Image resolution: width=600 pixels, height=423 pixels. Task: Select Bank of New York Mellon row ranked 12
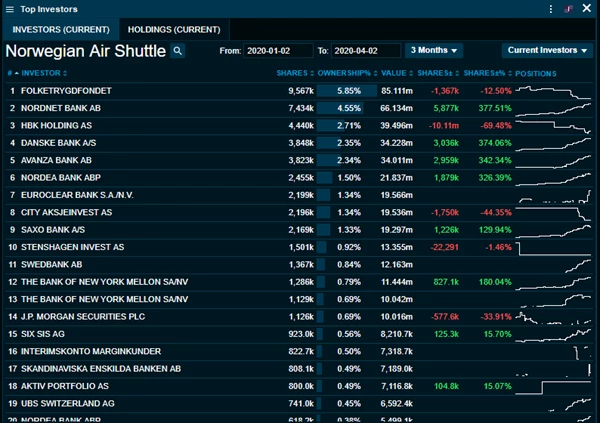[x=299, y=282]
